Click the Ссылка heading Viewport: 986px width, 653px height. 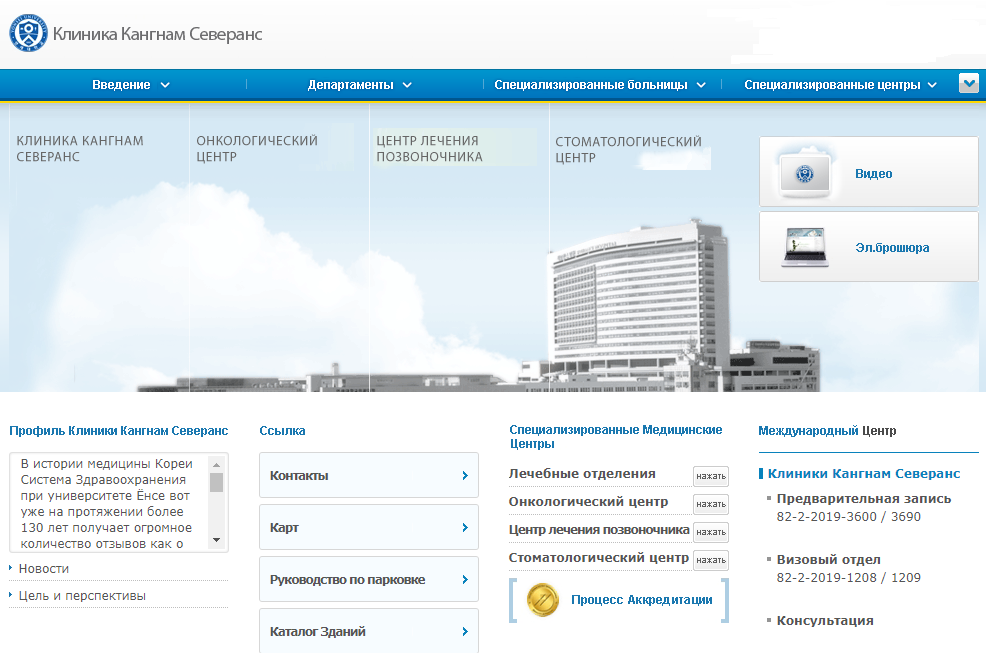(x=282, y=431)
